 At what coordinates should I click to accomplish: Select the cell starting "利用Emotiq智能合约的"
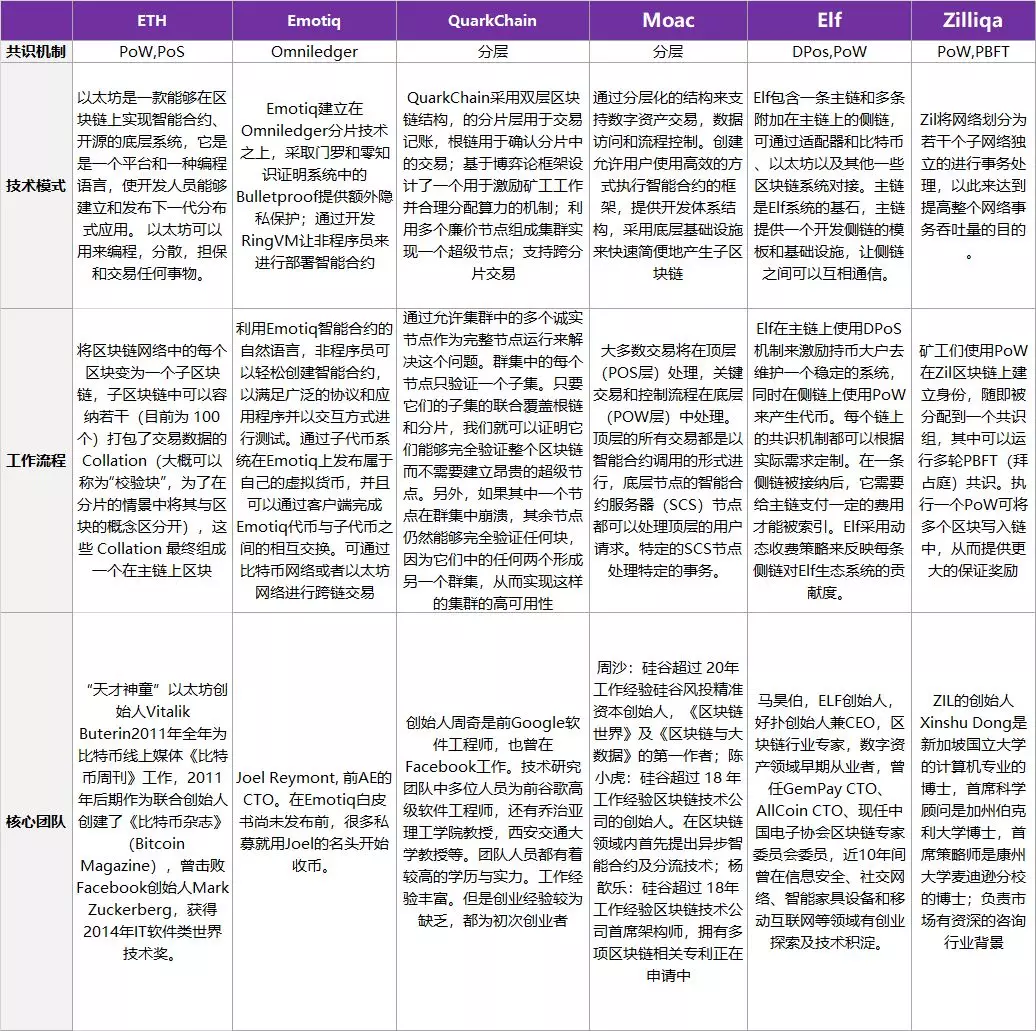314,461
